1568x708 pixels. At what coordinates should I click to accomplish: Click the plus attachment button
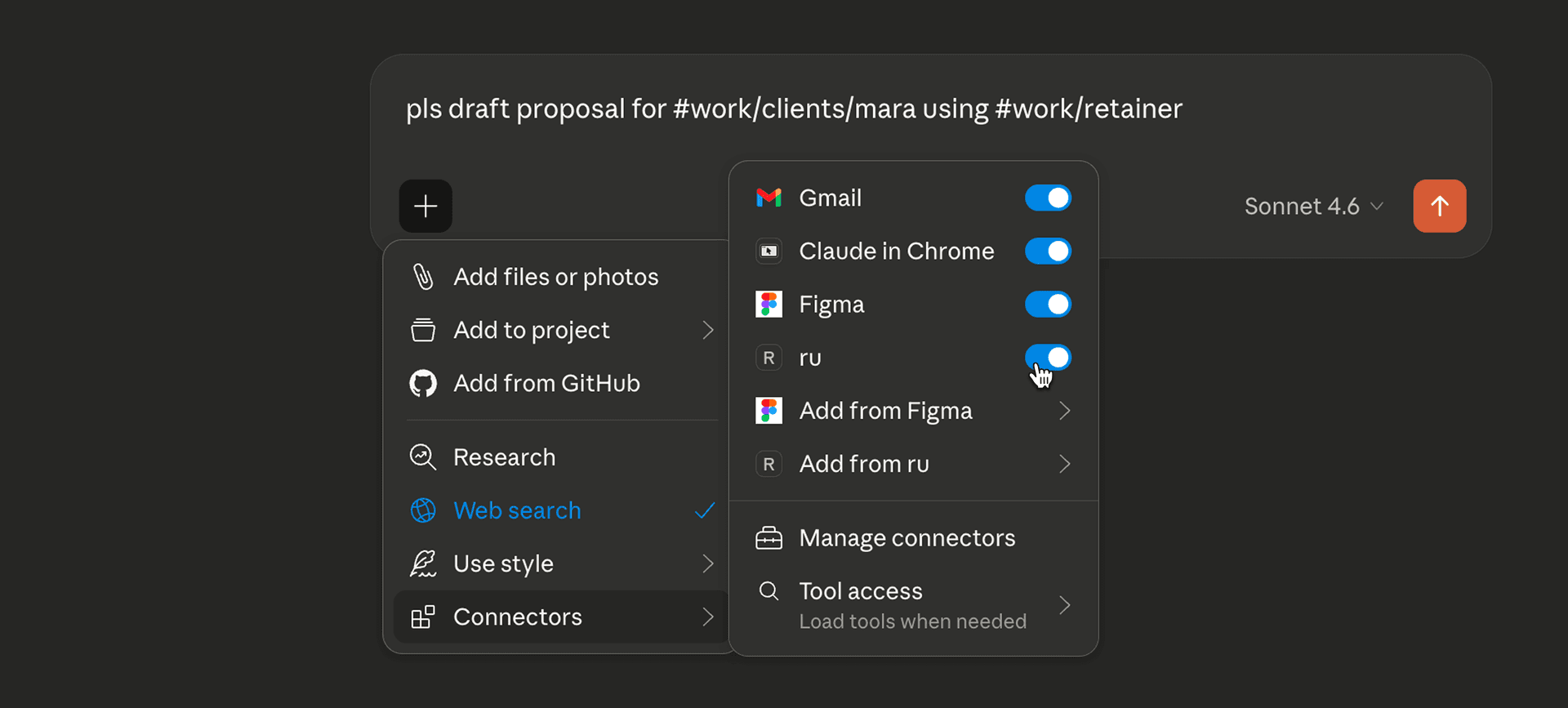425,206
